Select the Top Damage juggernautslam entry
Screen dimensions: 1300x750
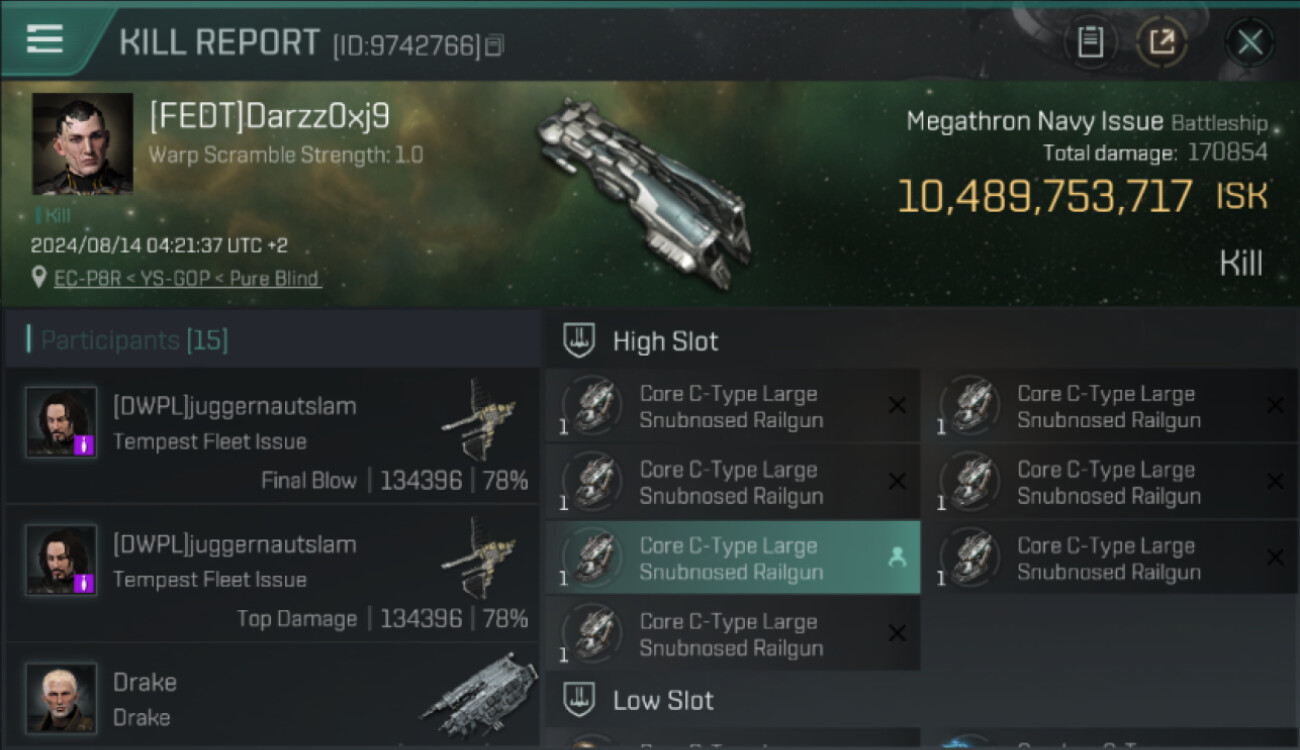(x=272, y=573)
